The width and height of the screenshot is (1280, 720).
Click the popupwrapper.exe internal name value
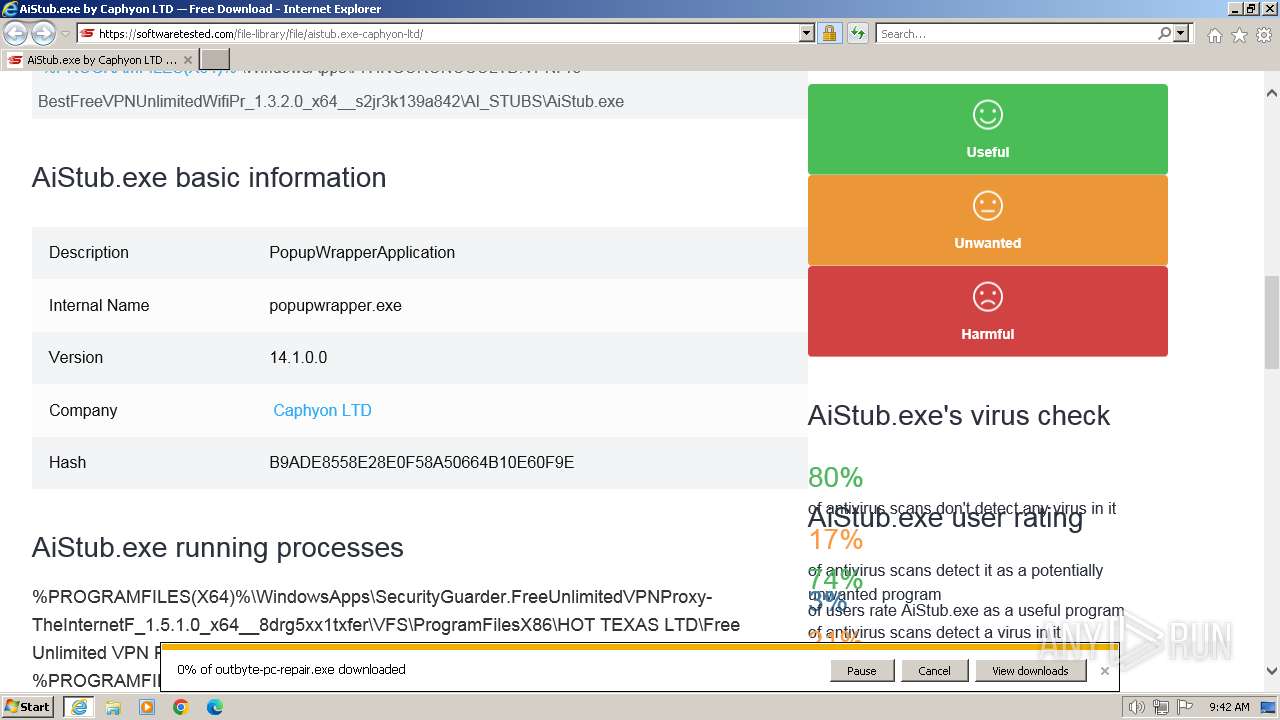[335, 306]
